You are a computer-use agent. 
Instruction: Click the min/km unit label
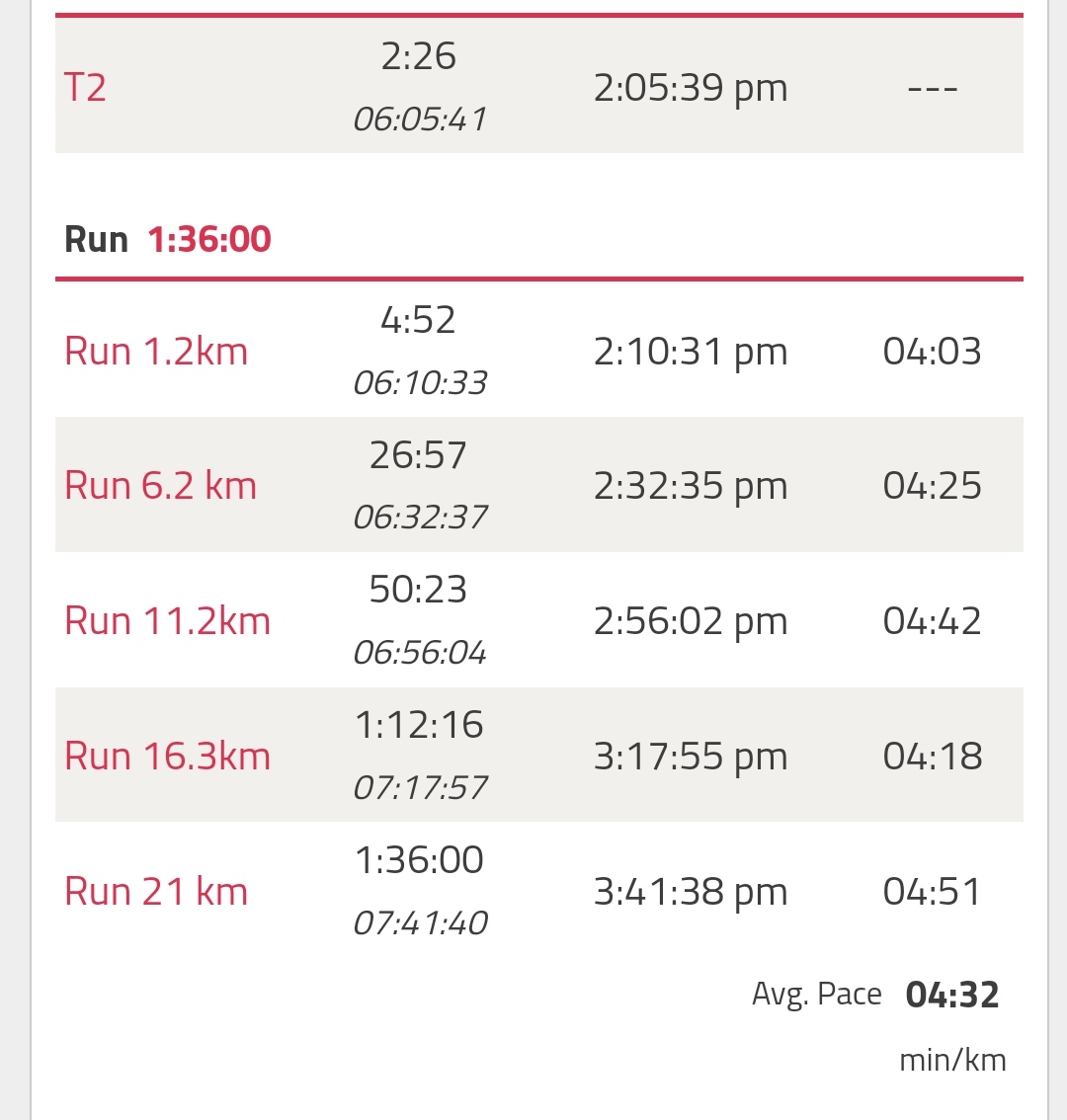952,1060
